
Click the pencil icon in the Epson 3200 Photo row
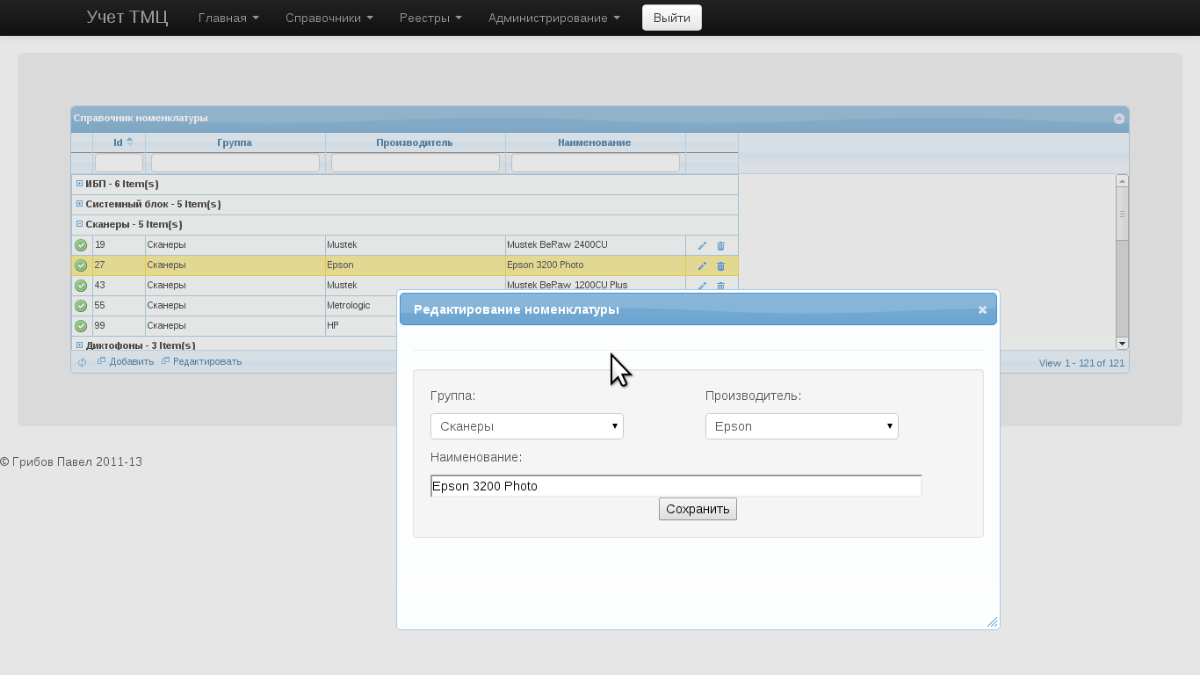[x=702, y=266]
